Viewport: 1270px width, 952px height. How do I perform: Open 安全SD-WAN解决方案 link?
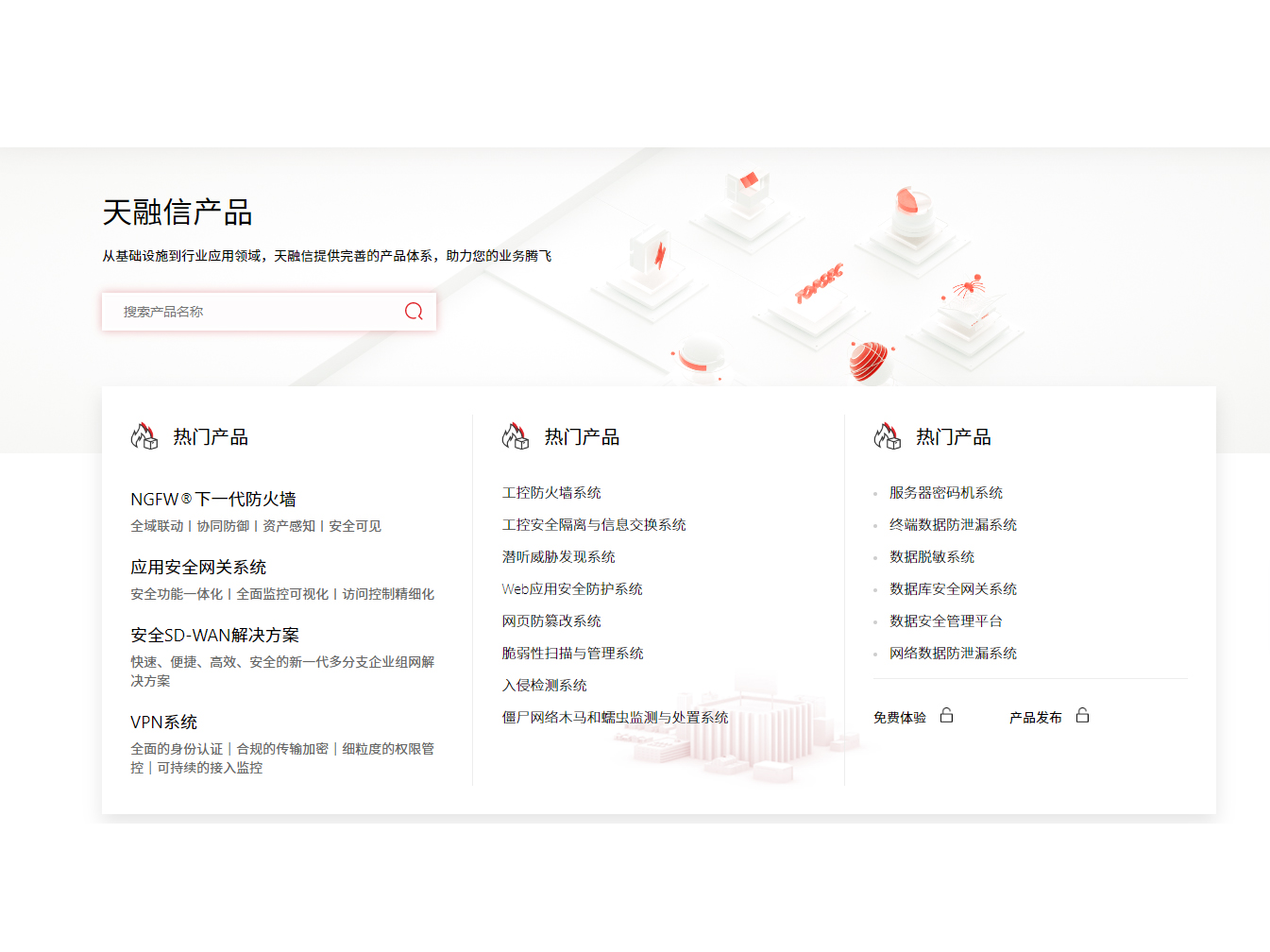[214, 636]
